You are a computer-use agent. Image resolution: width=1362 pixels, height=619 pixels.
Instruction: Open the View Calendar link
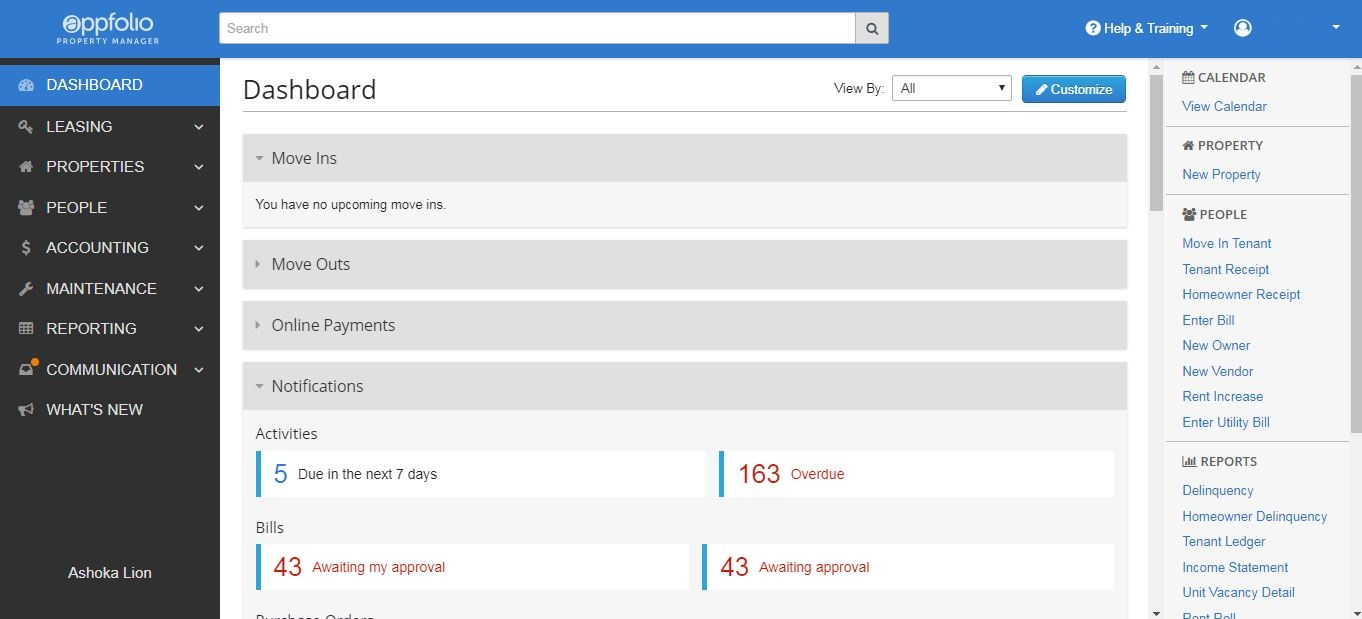pos(1224,106)
